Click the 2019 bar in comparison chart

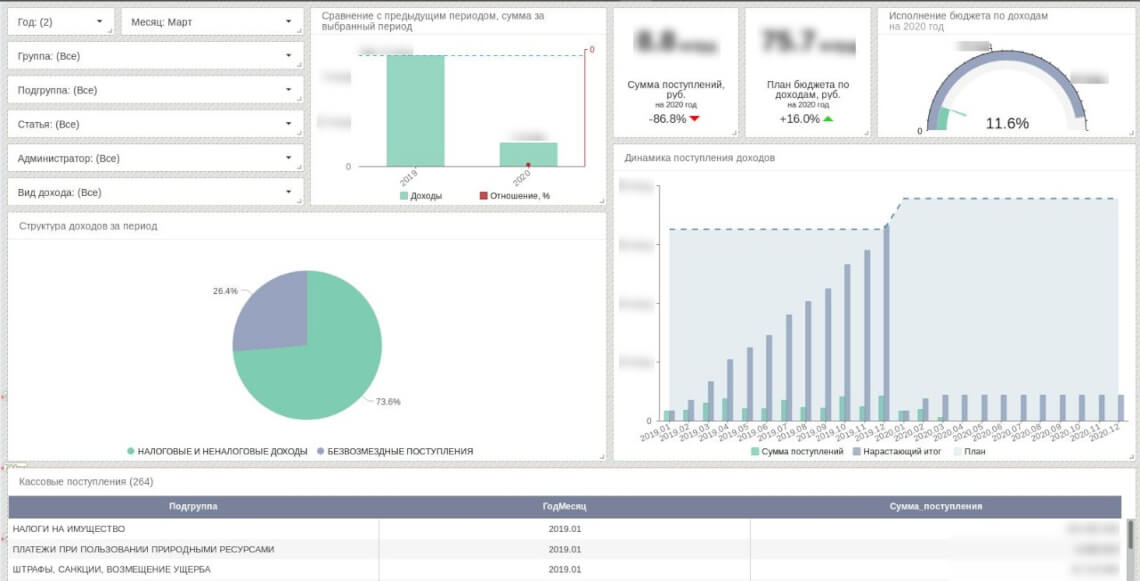(x=415, y=111)
